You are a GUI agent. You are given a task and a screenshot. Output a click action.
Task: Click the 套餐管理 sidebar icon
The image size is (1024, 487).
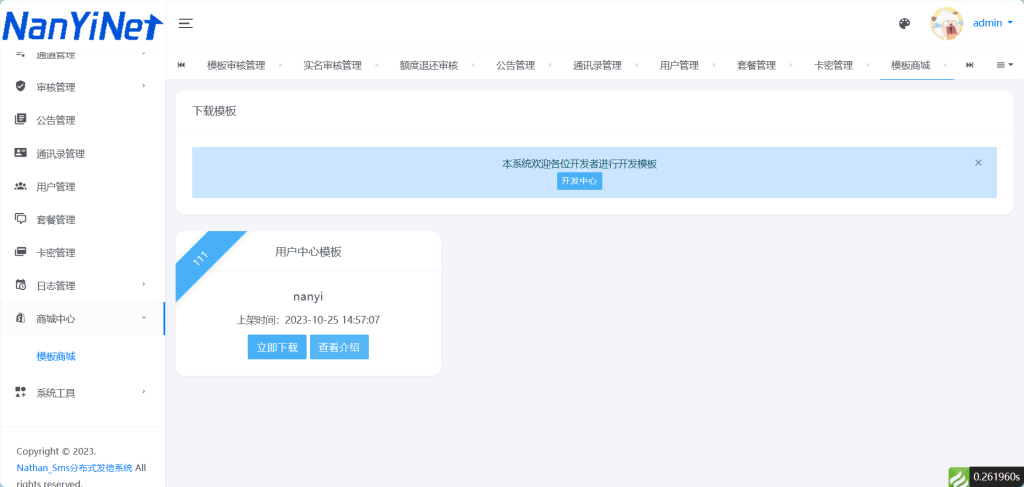click(x=20, y=219)
